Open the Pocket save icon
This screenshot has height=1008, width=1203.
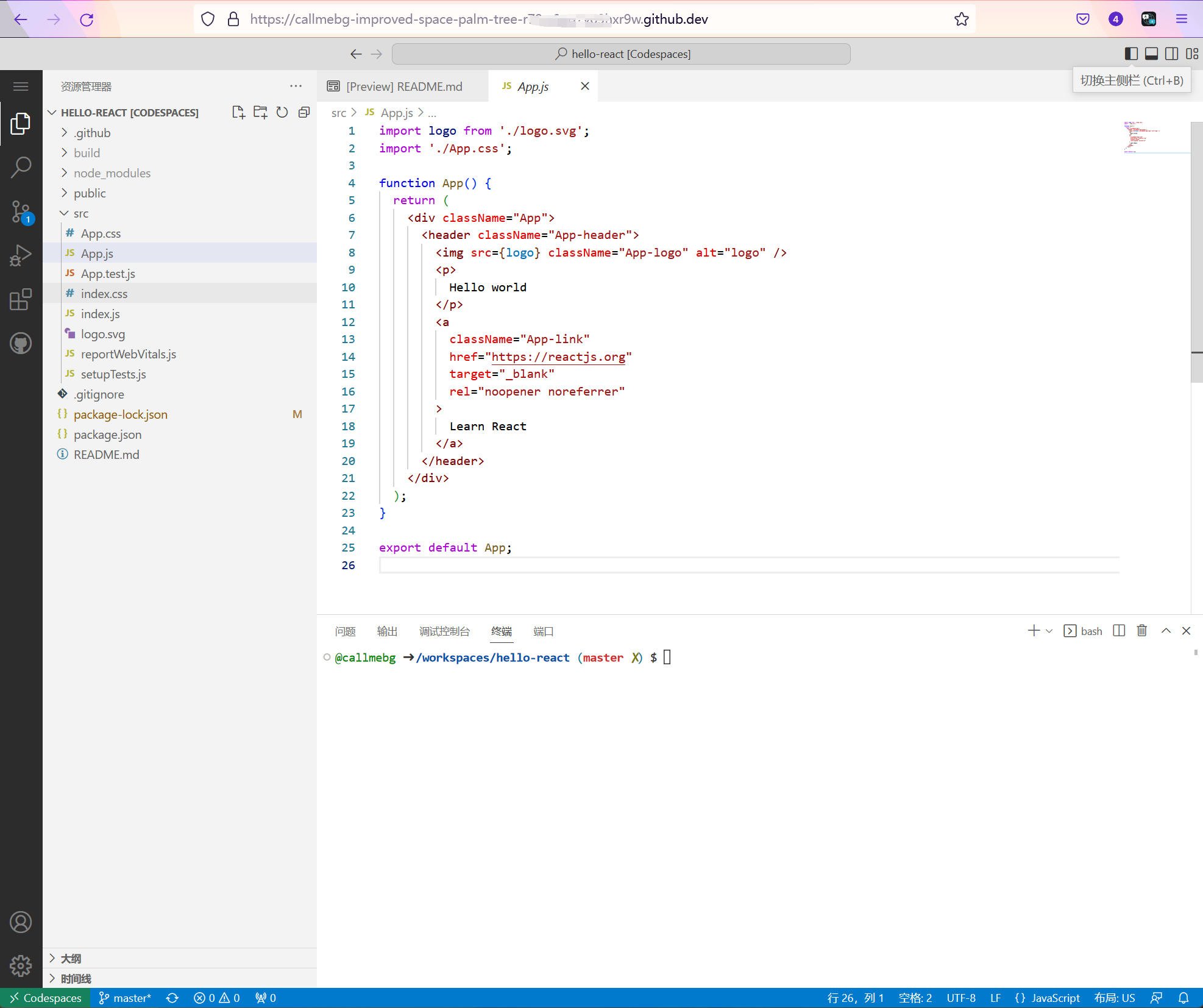pyautogui.click(x=1083, y=20)
